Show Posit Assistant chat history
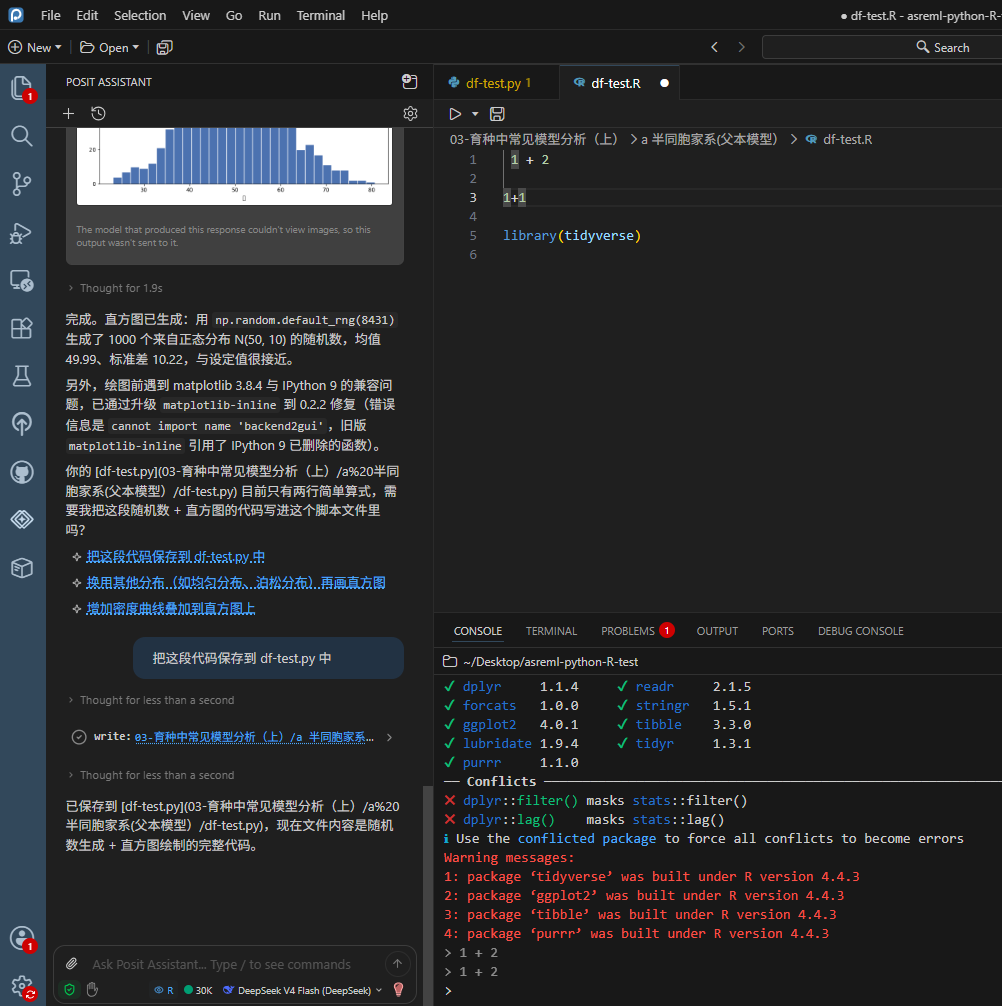The image size is (1002, 1006). pos(98,114)
